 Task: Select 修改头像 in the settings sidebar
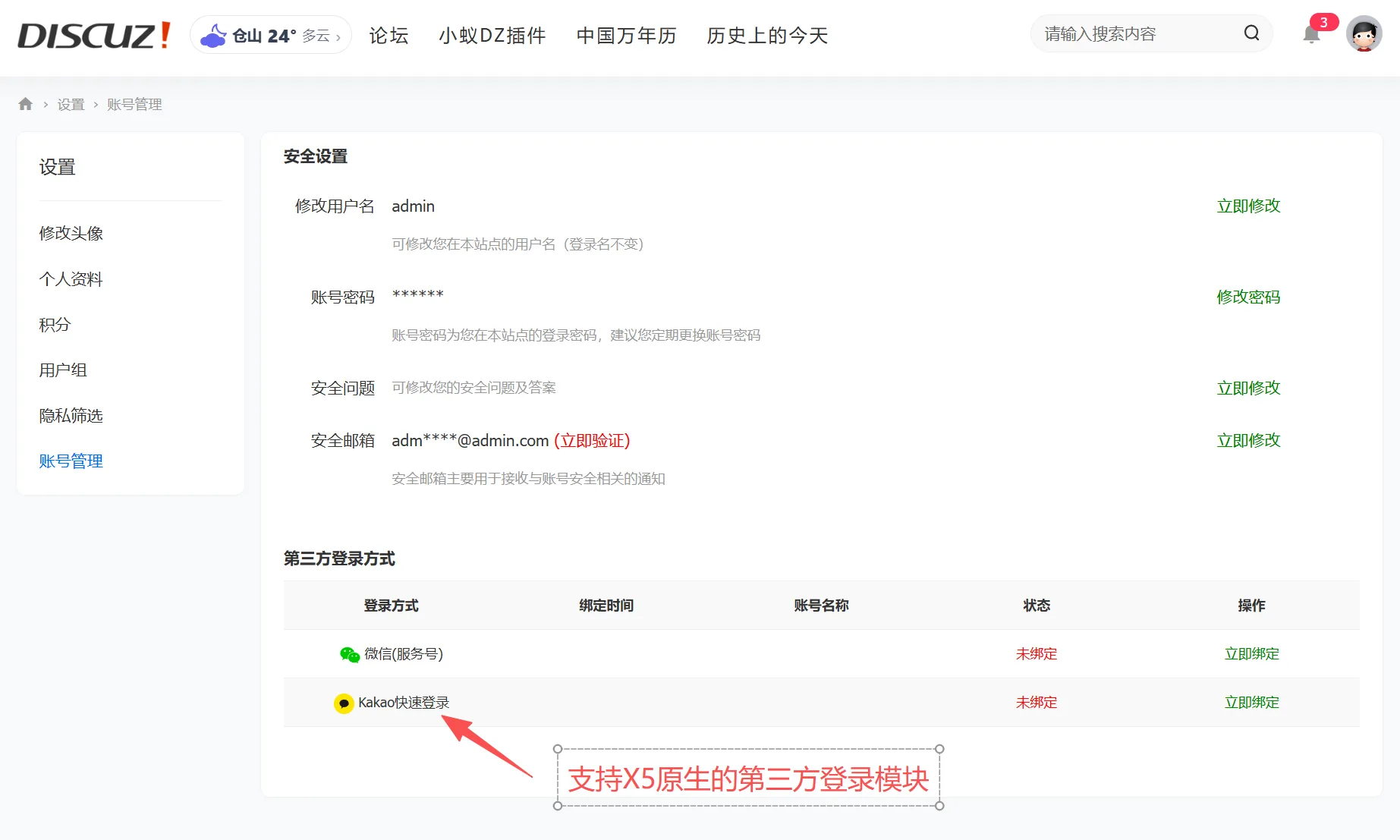point(71,233)
